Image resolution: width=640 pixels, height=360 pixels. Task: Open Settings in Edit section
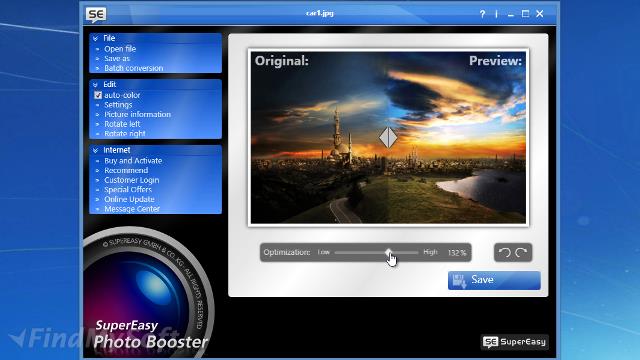click(118, 105)
